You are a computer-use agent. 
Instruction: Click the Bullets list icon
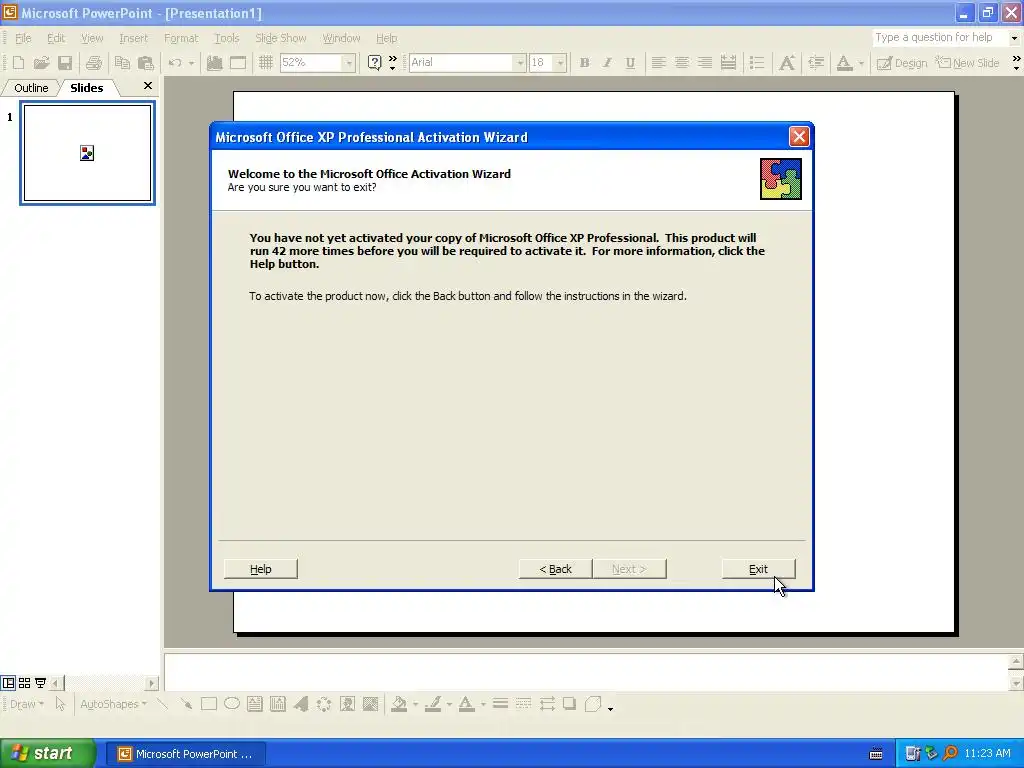pos(757,63)
